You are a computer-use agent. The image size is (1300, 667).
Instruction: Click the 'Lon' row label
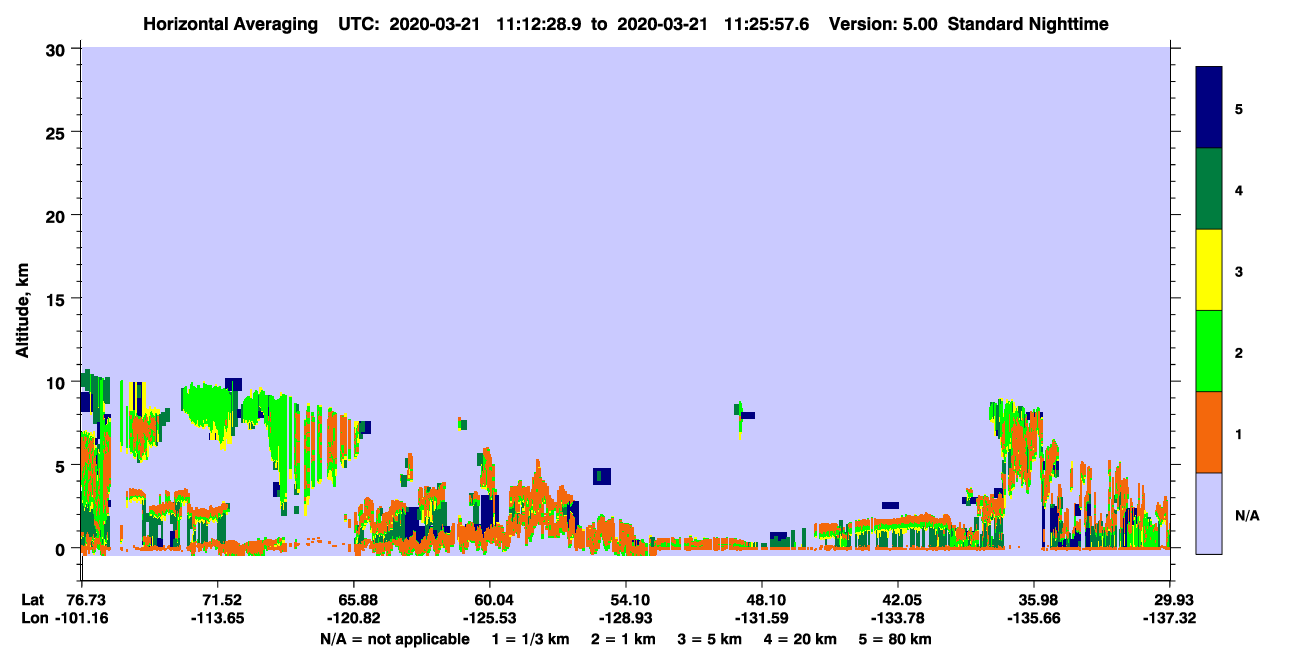[33, 618]
